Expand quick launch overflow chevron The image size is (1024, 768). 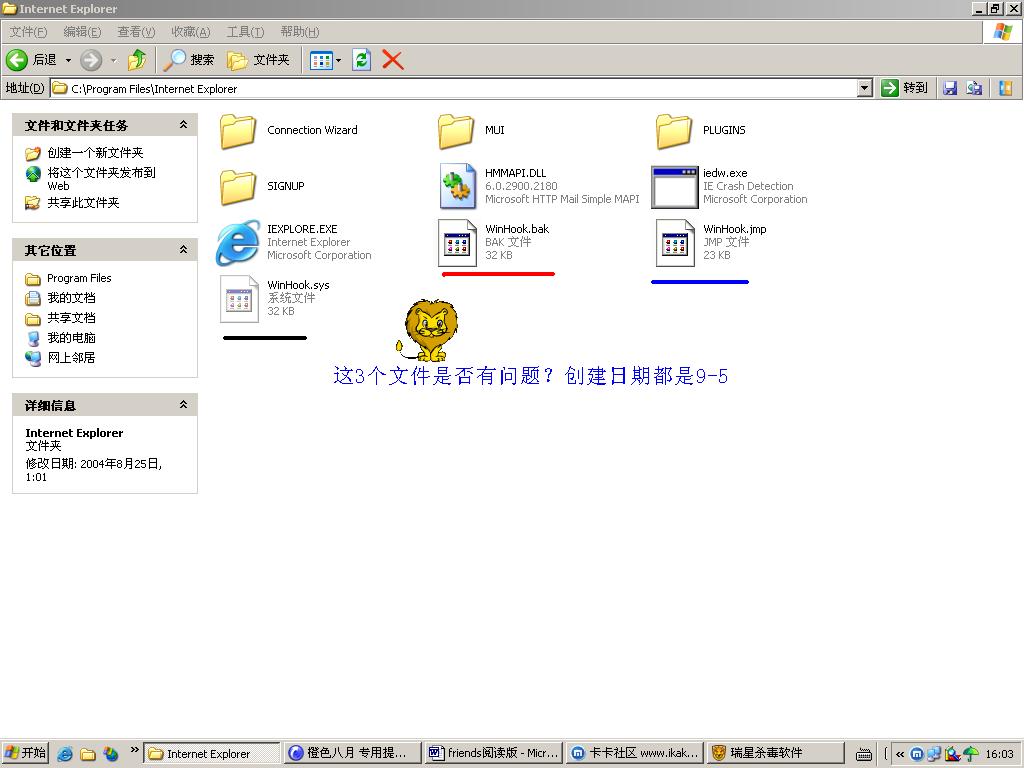coord(135,750)
